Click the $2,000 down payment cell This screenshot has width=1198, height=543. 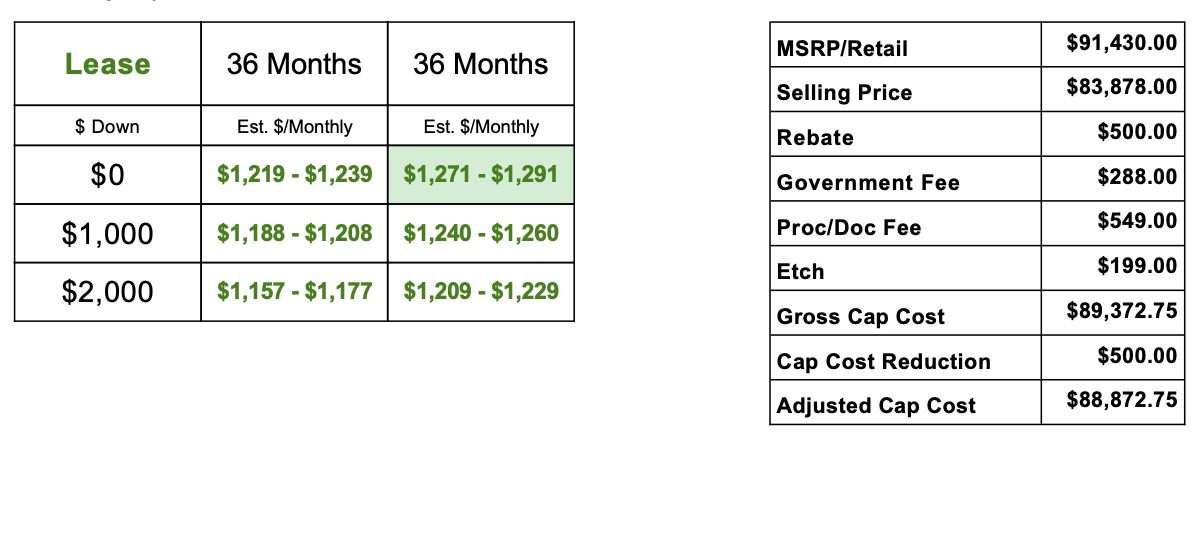(x=108, y=292)
